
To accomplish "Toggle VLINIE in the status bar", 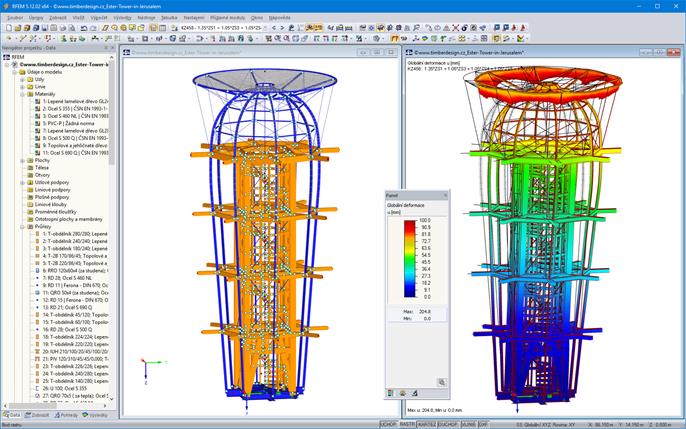I will [x=469, y=424].
